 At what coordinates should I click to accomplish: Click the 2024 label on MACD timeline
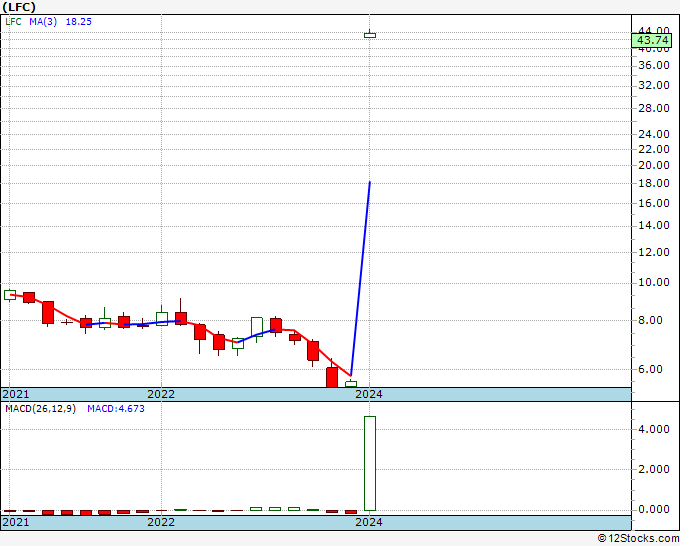pos(369,522)
